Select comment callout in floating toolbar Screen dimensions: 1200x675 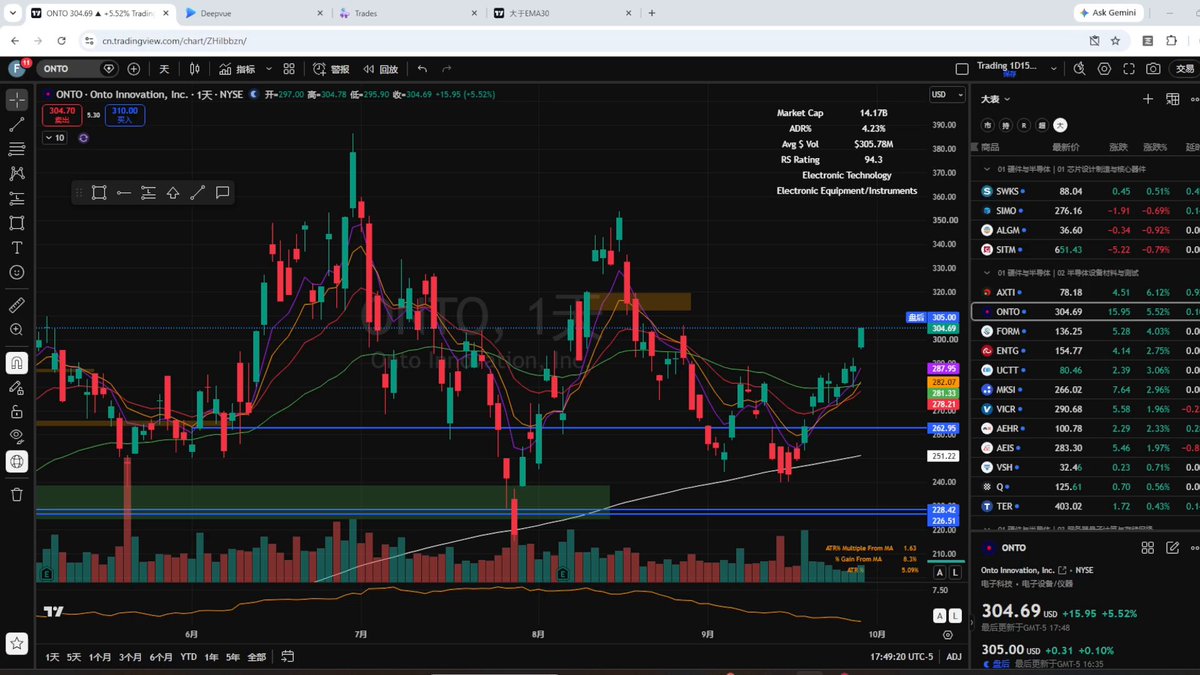point(222,192)
